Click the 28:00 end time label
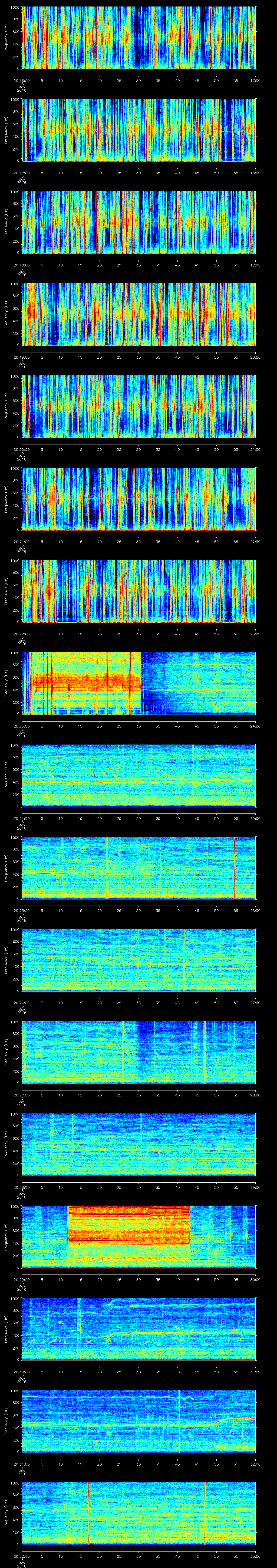 [256, 1095]
